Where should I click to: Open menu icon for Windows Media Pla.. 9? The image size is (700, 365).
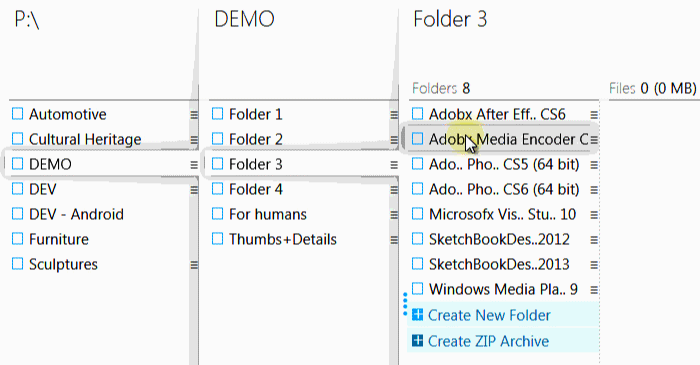[x=594, y=290]
